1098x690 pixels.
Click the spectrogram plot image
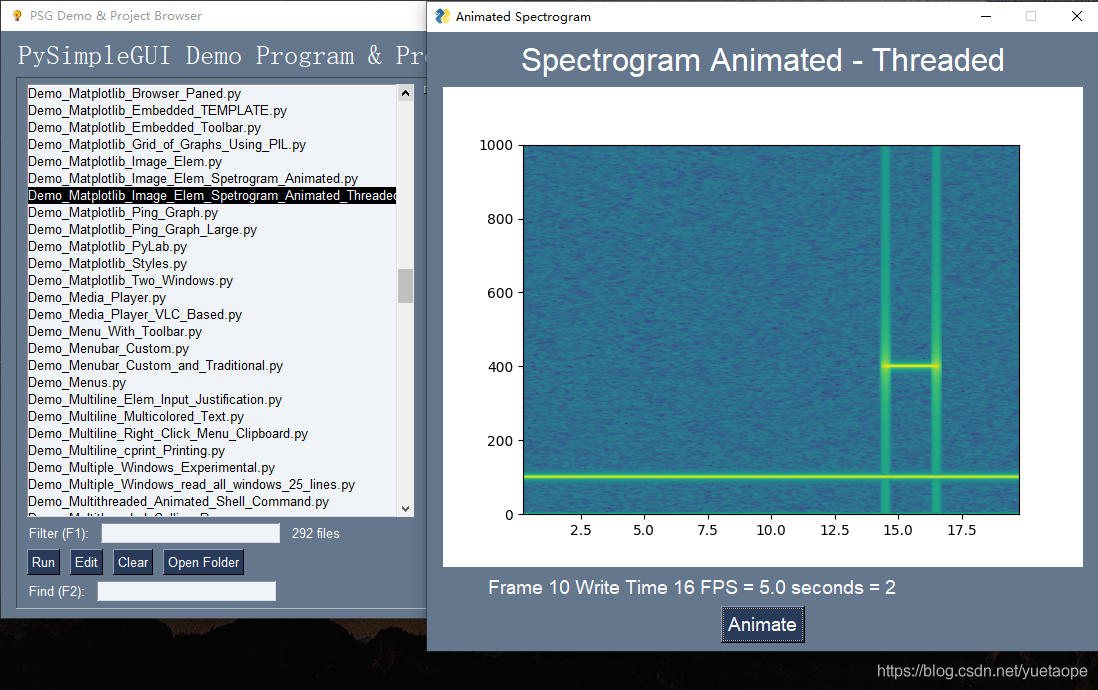click(763, 326)
